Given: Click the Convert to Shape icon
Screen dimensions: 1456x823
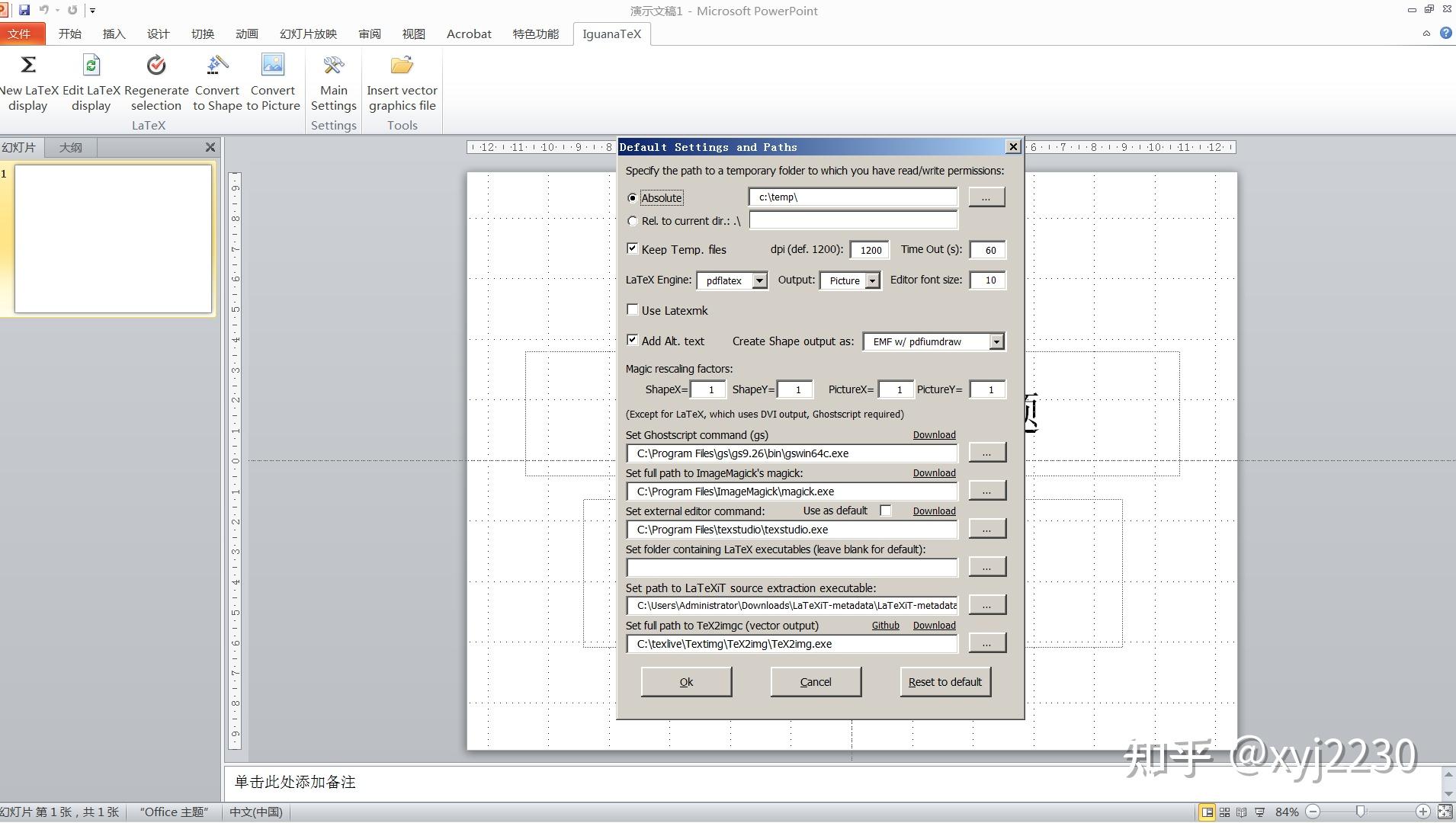Looking at the screenshot, I should pos(217,66).
